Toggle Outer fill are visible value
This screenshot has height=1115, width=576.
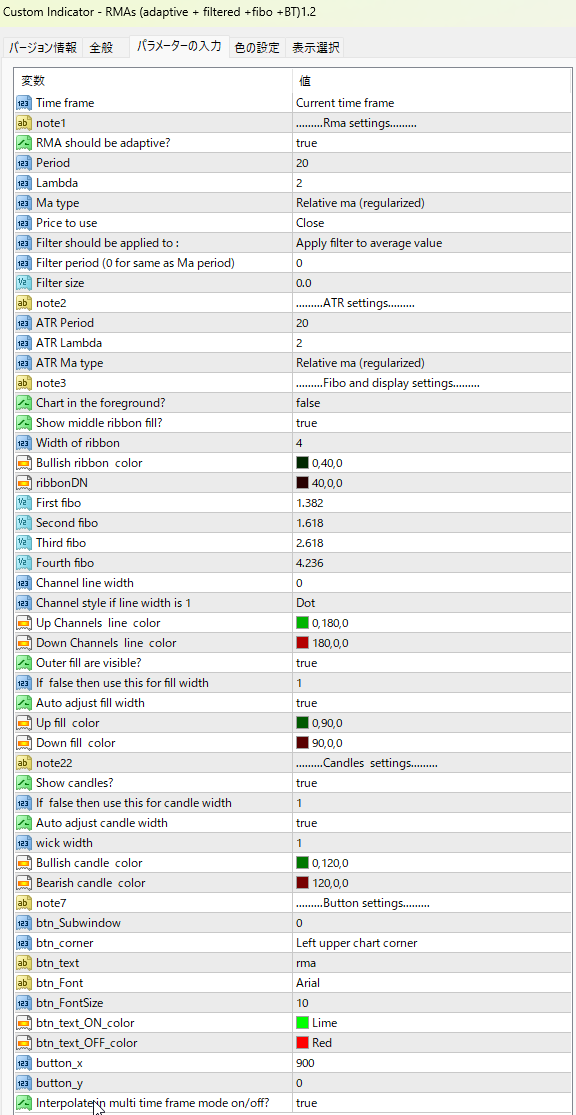(432, 663)
